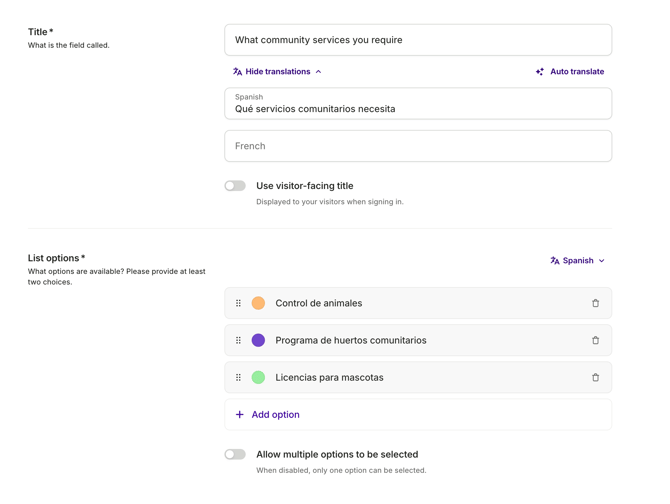
Task: Click the What is the field called text
Action: point(69,45)
